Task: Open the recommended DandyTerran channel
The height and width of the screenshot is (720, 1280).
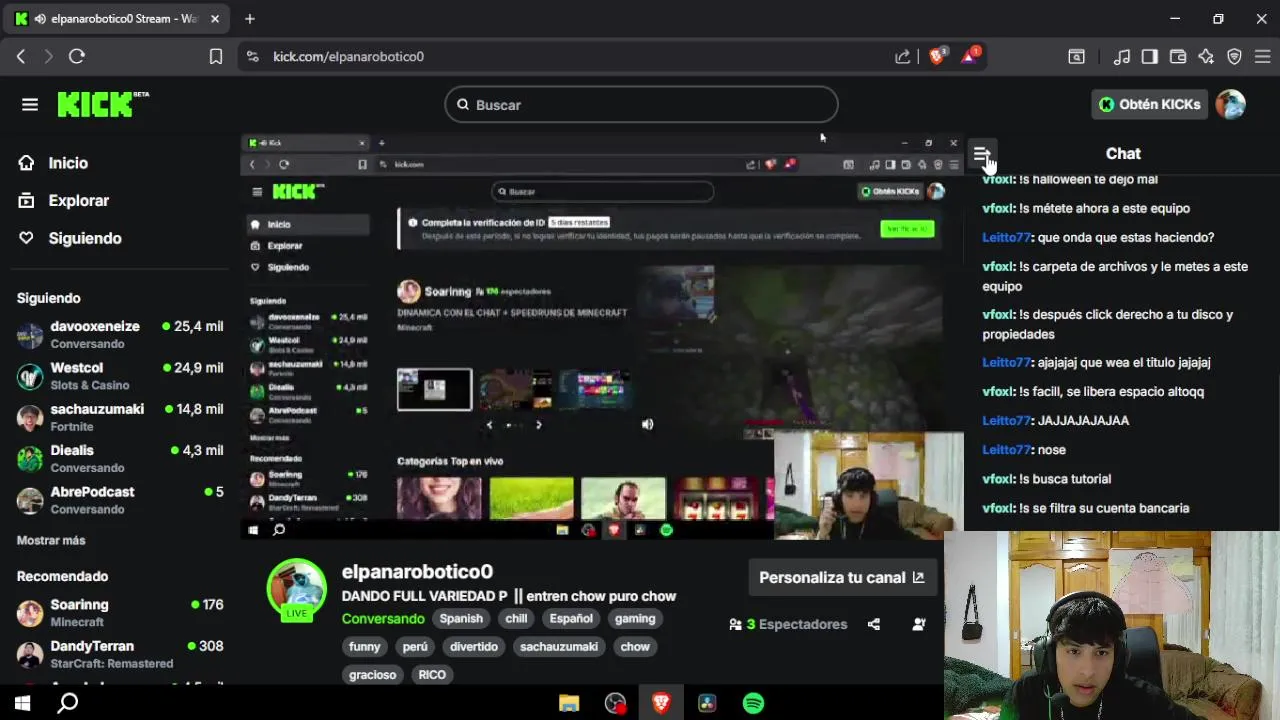Action: [x=120, y=654]
